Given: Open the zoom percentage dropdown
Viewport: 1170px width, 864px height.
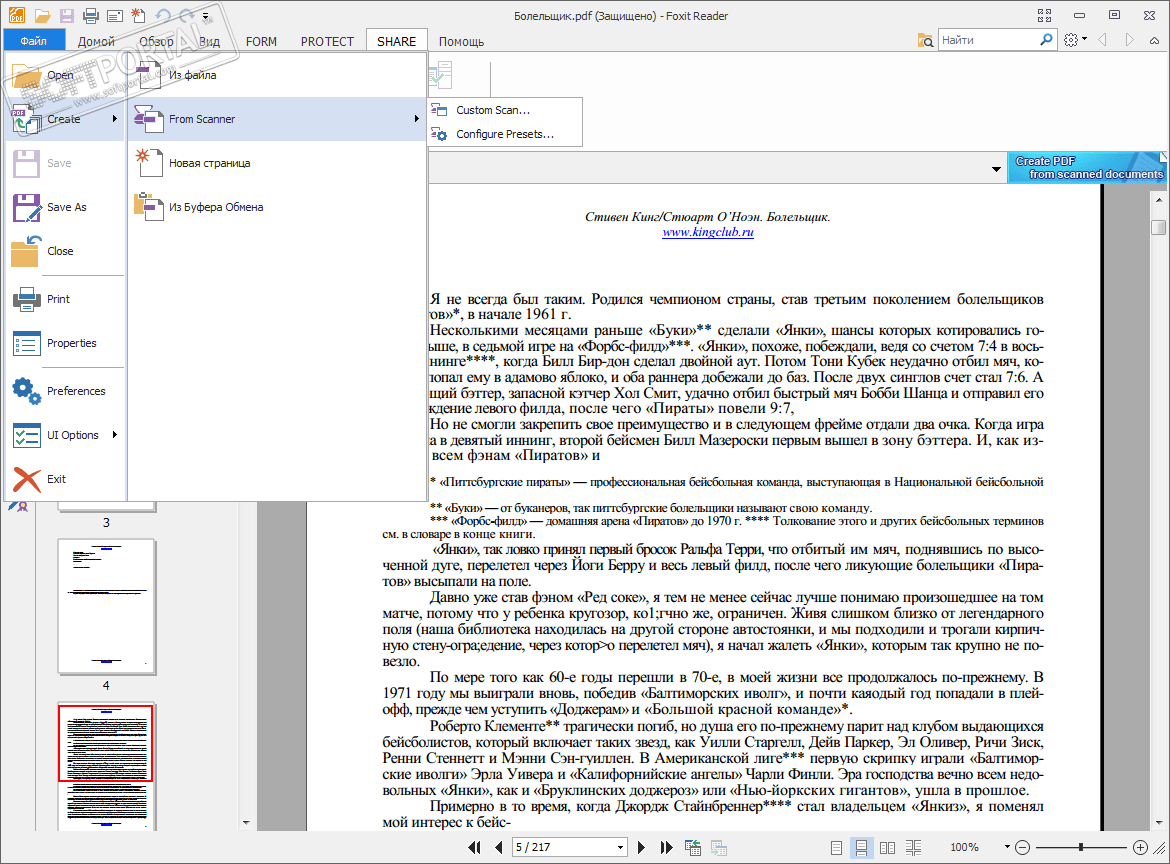Looking at the screenshot, I should 1007,847.
